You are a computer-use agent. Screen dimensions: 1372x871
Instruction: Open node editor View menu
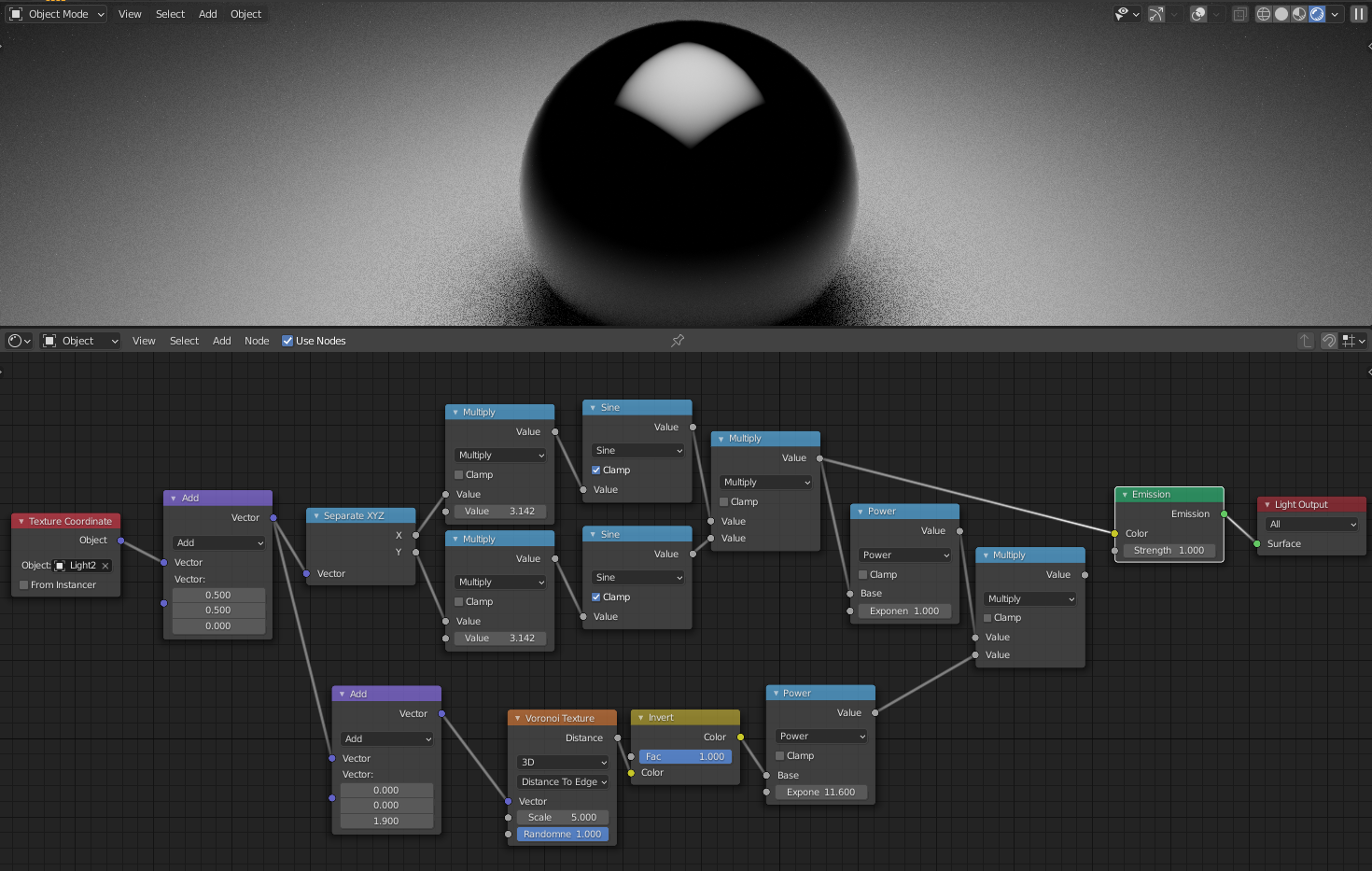pyautogui.click(x=144, y=341)
